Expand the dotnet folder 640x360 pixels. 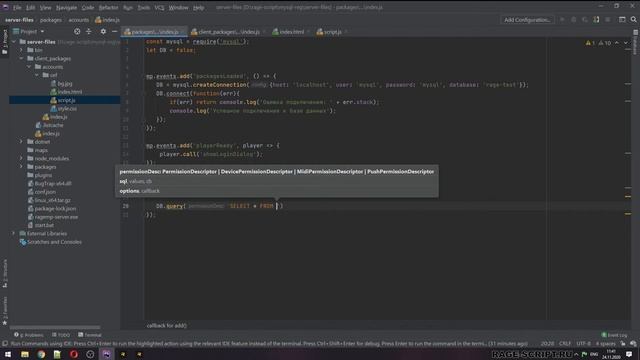(22, 142)
